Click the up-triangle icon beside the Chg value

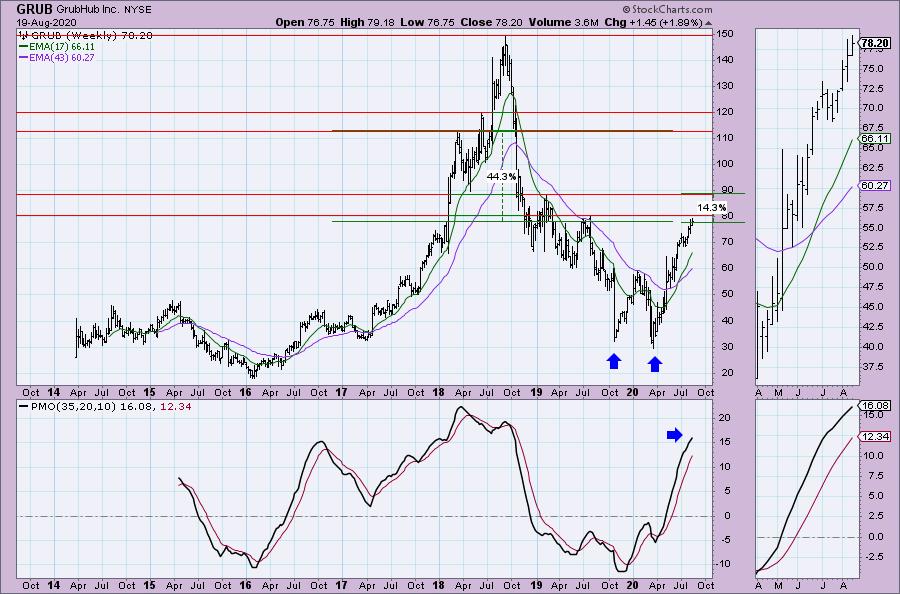tap(708, 23)
